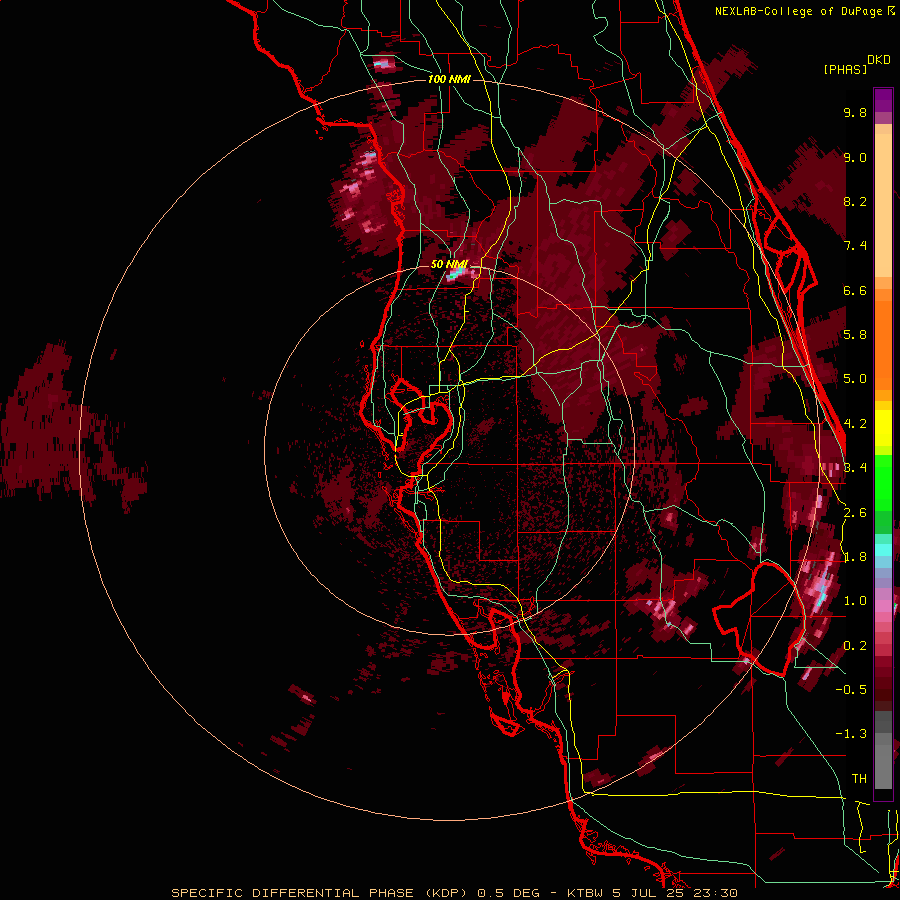Click the 1.0 value on the color scale
This screenshot has width=900, height=900.
point(855,601)
